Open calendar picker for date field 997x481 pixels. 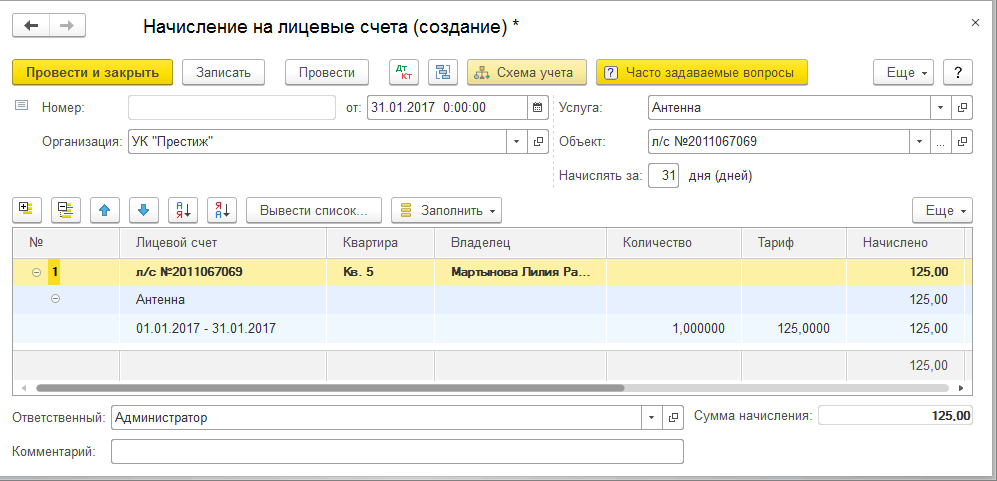tap(538, 108)
